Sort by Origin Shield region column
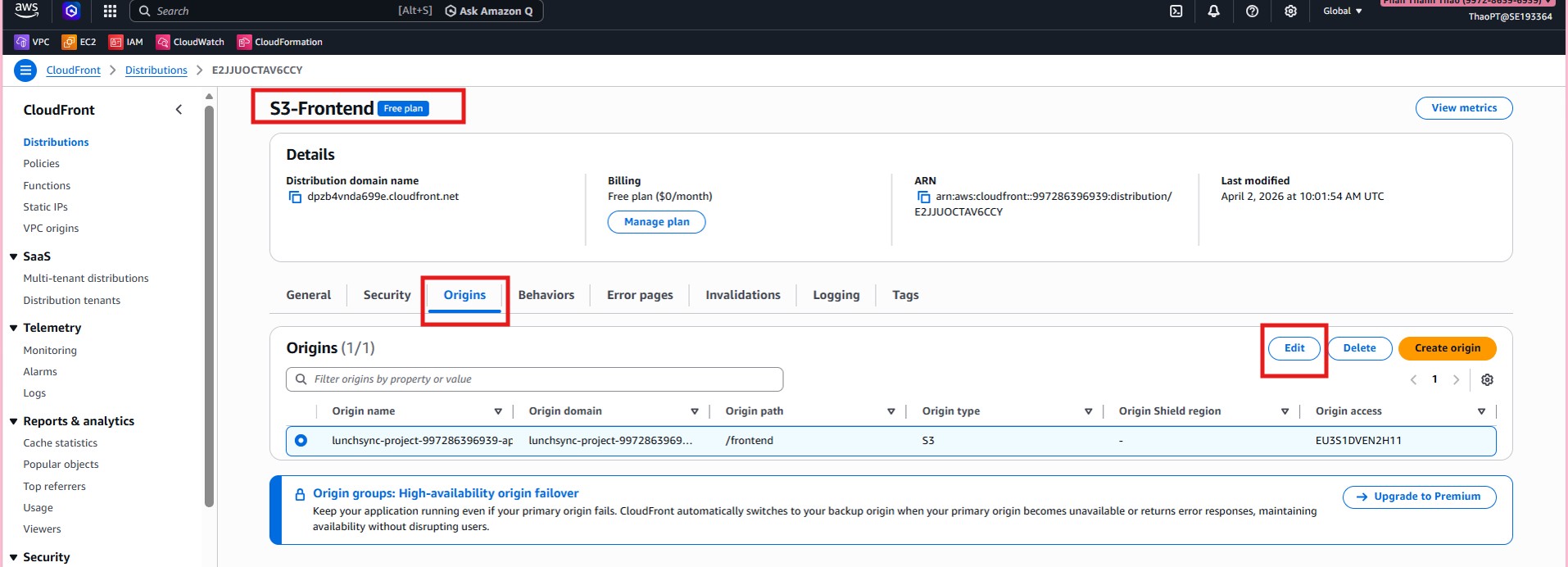The width and height of the screenshot is (1568, 567). (x=1285, y=411)
